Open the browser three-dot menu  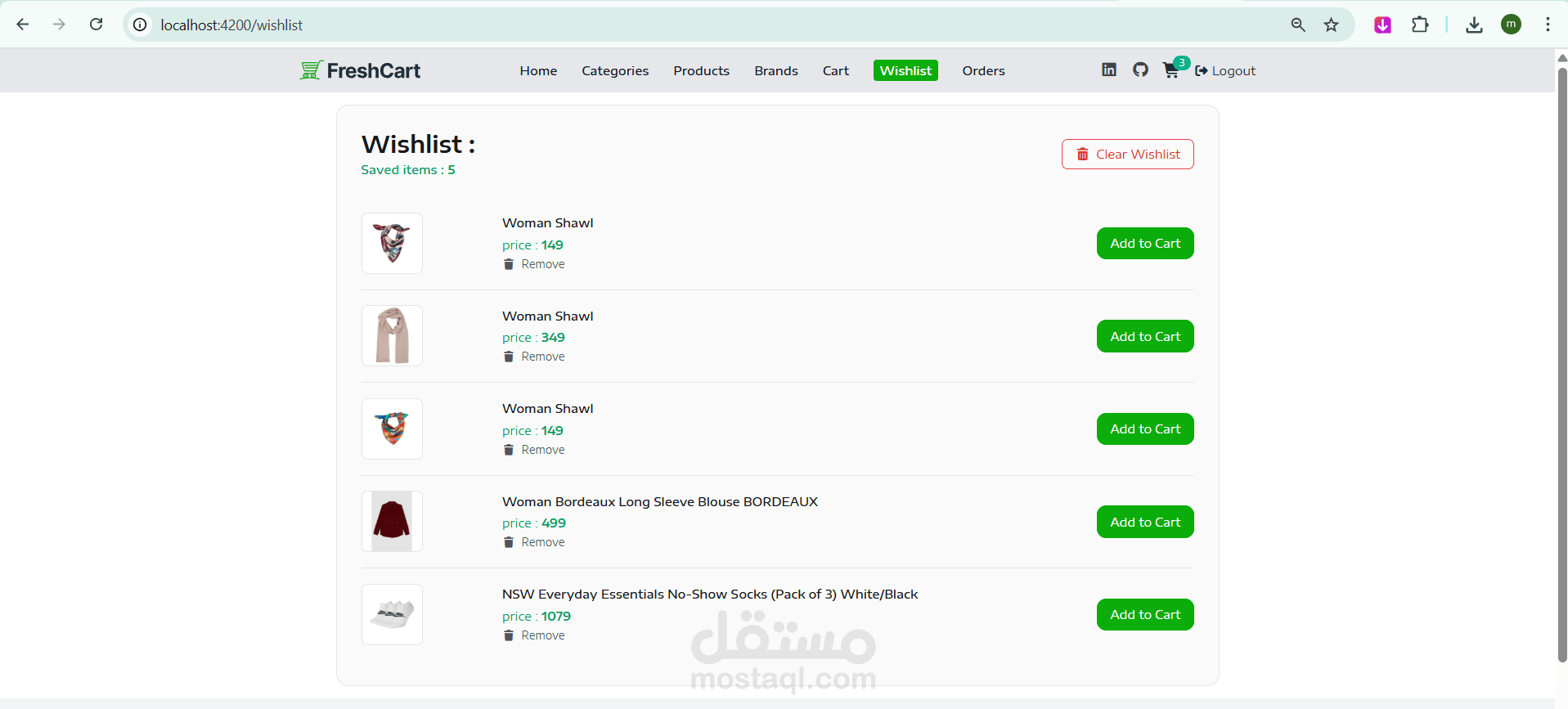tap(1548, 25)
